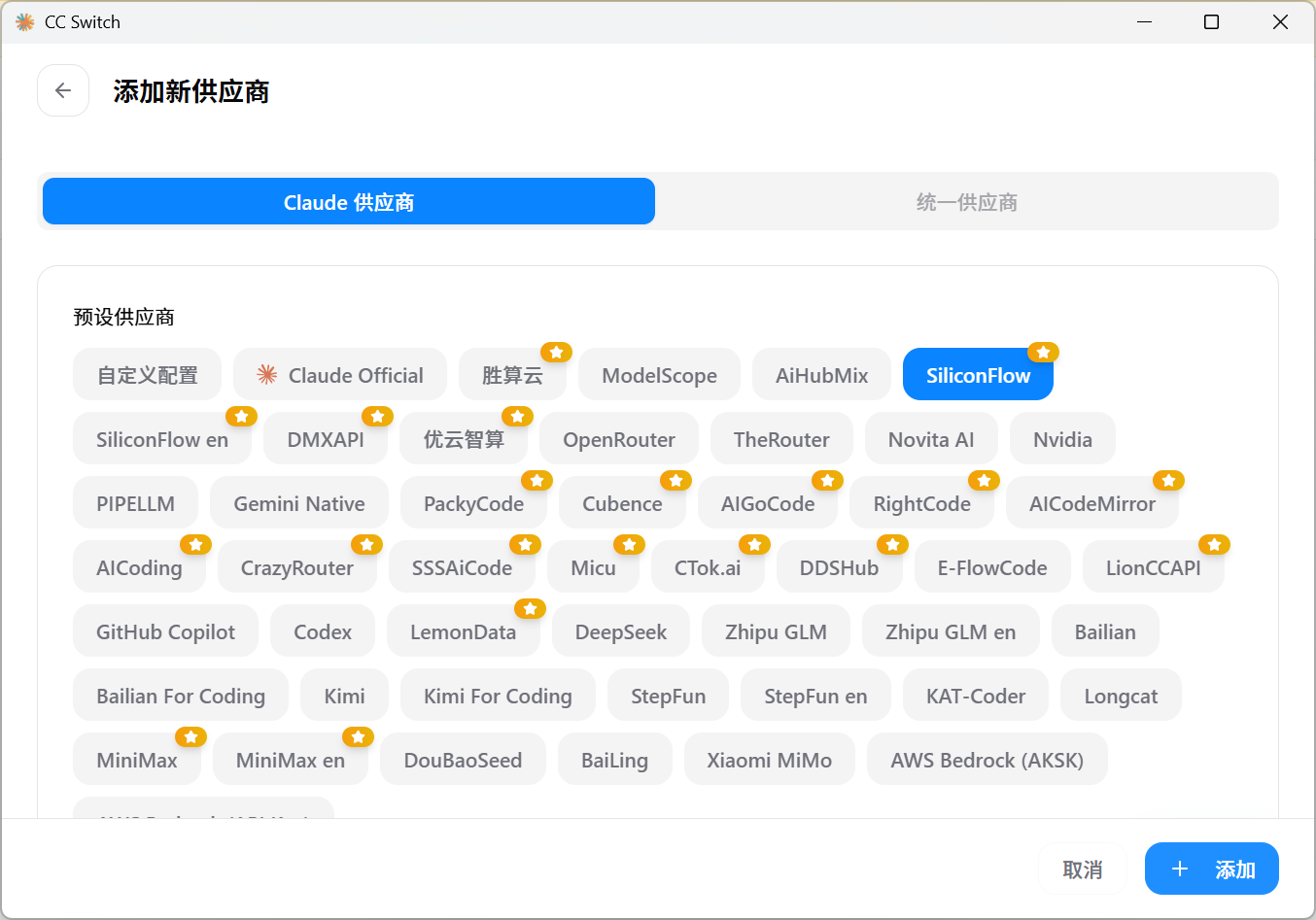Select OpenRouter provider
Screen dimensions: 1316x920
pos(619,438)
